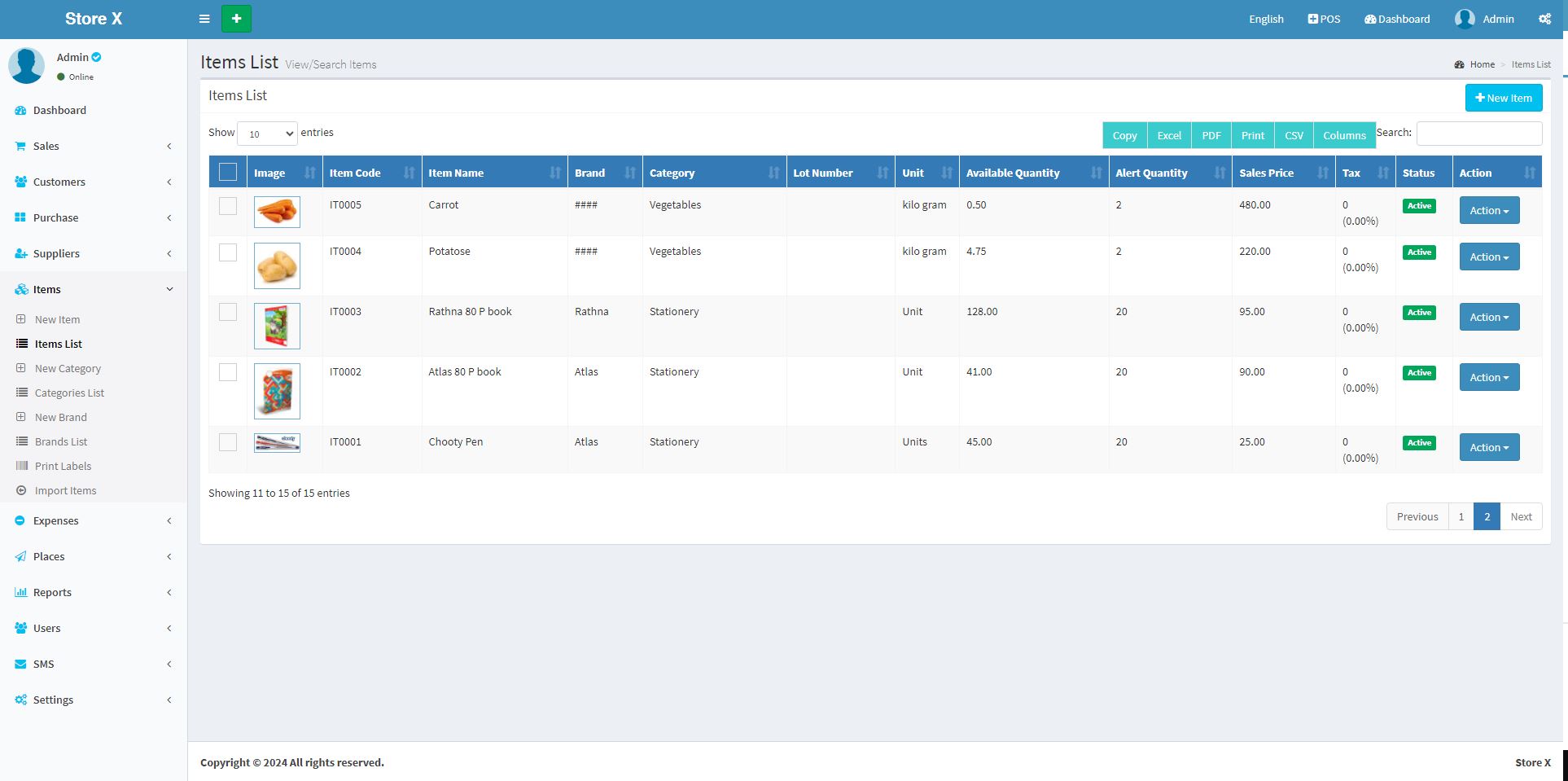Open Categories List in sidebar

tap(69, 393)
